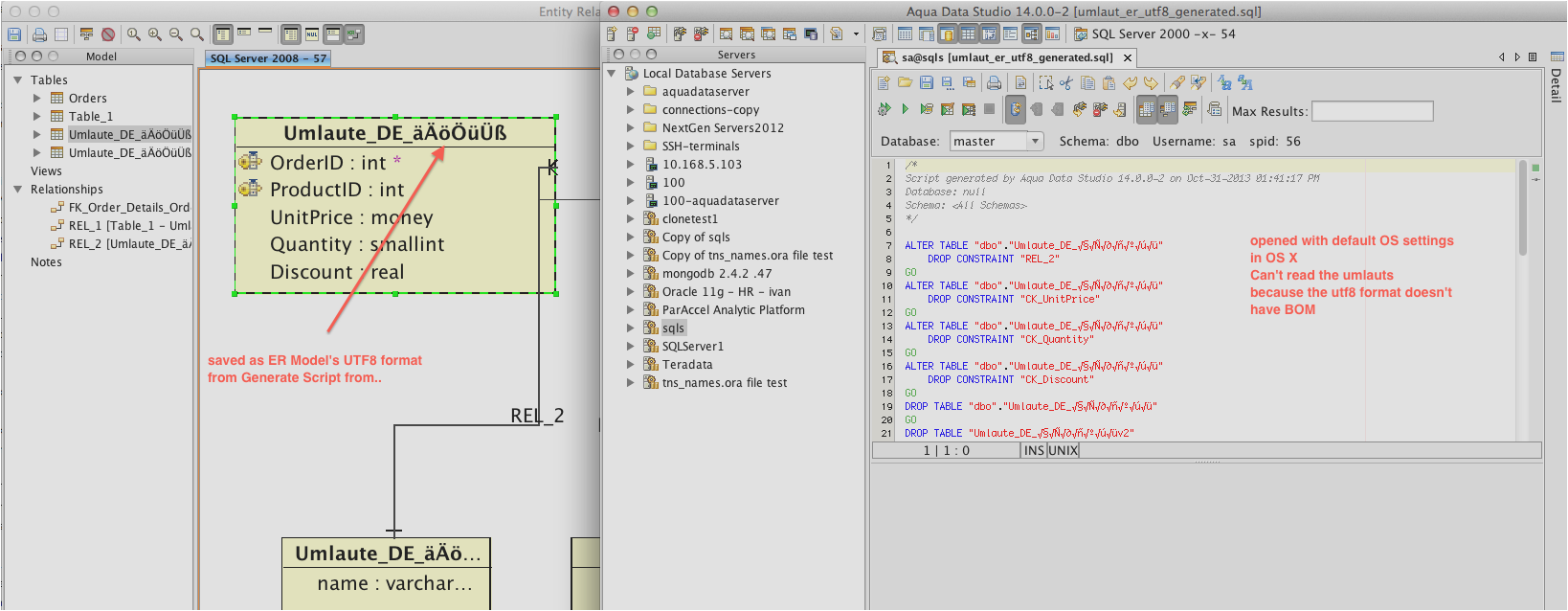Image resolution: width=1568 pixels, height=611 pixels.
Task: Toggle full entity details display mode
Action: pyautogui.click(x=222, y=34)
